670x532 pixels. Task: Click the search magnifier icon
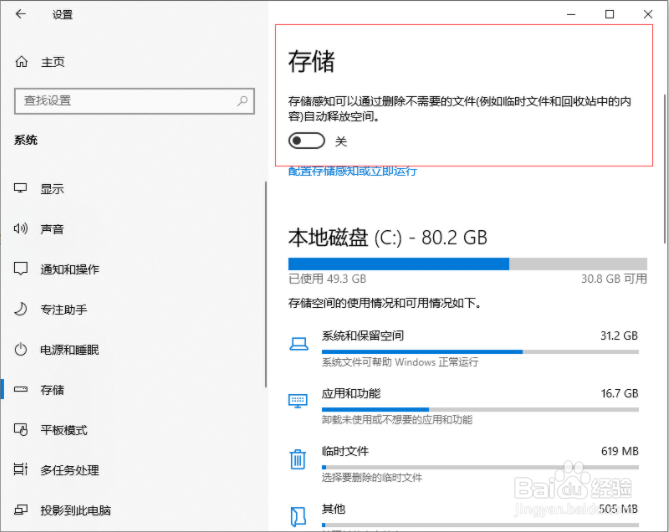click(243, 101)
